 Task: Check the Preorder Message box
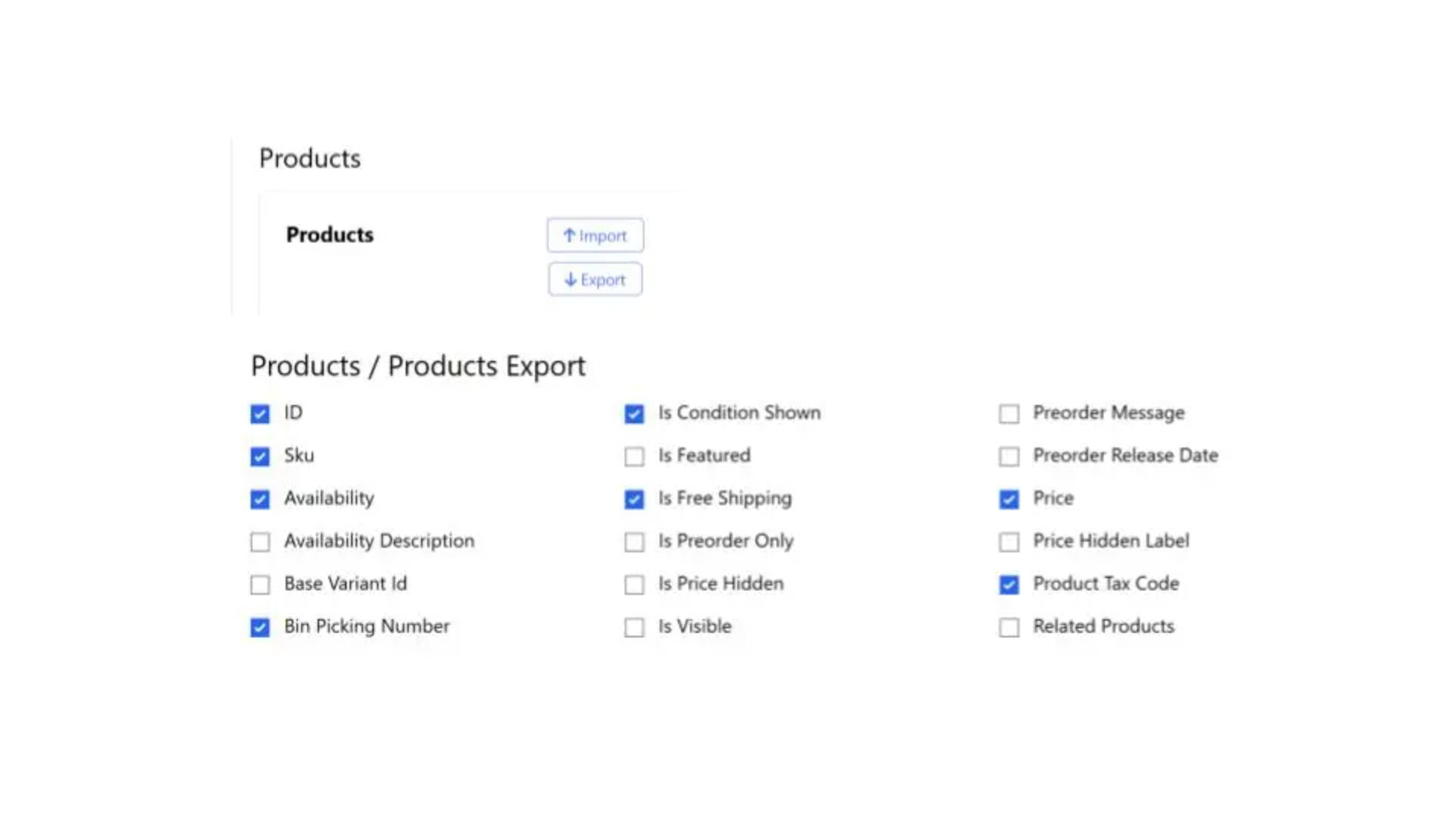(x=1008, y=413)
